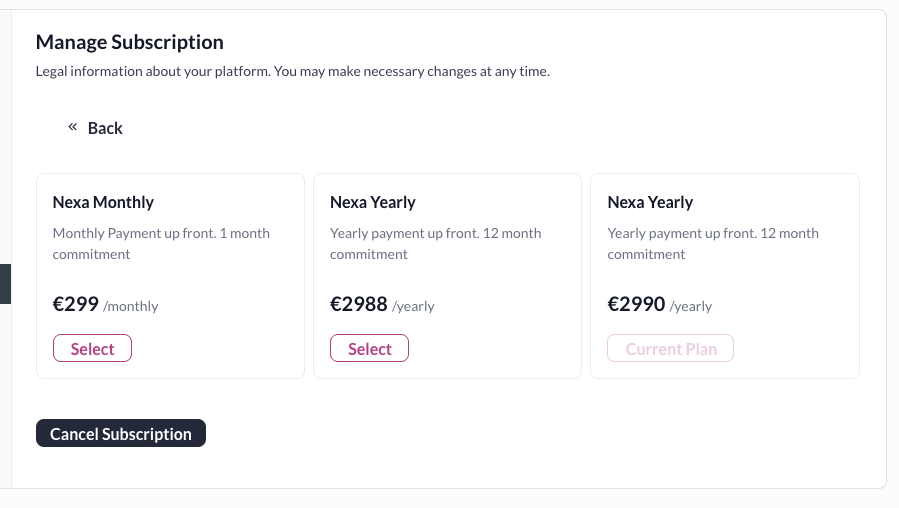The height and width of the screenshot is (508, 899).
Task: Select the Nexa Monthly plan
Action: (x=92, y=349)
